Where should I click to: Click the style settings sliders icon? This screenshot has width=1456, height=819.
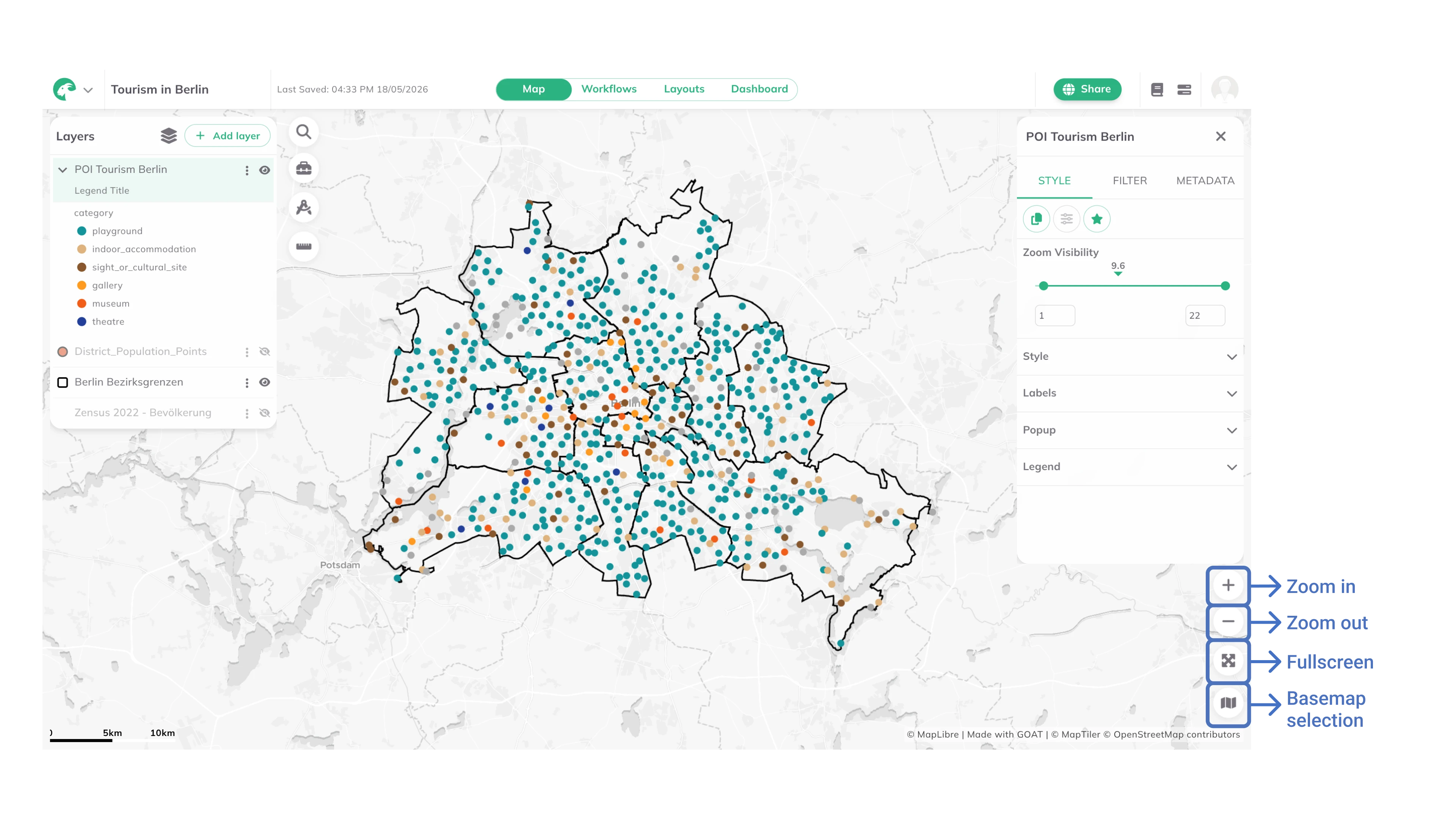pos(1067,219)
